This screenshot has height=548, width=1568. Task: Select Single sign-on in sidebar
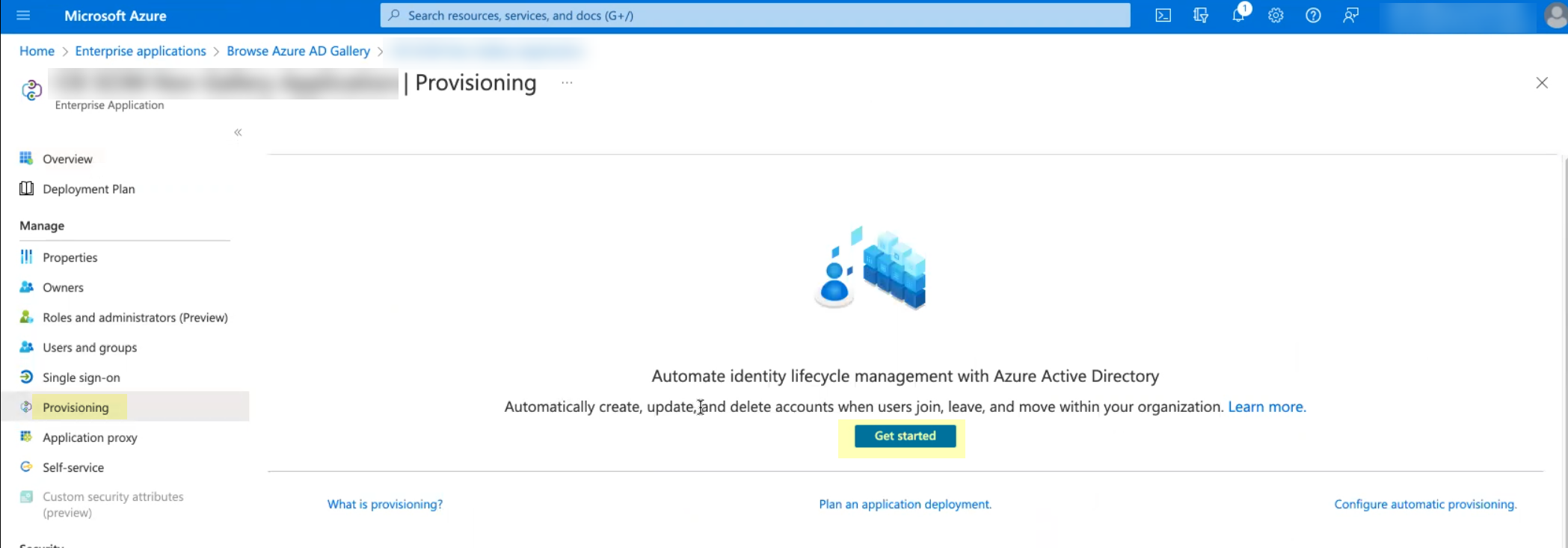[81, 378]
